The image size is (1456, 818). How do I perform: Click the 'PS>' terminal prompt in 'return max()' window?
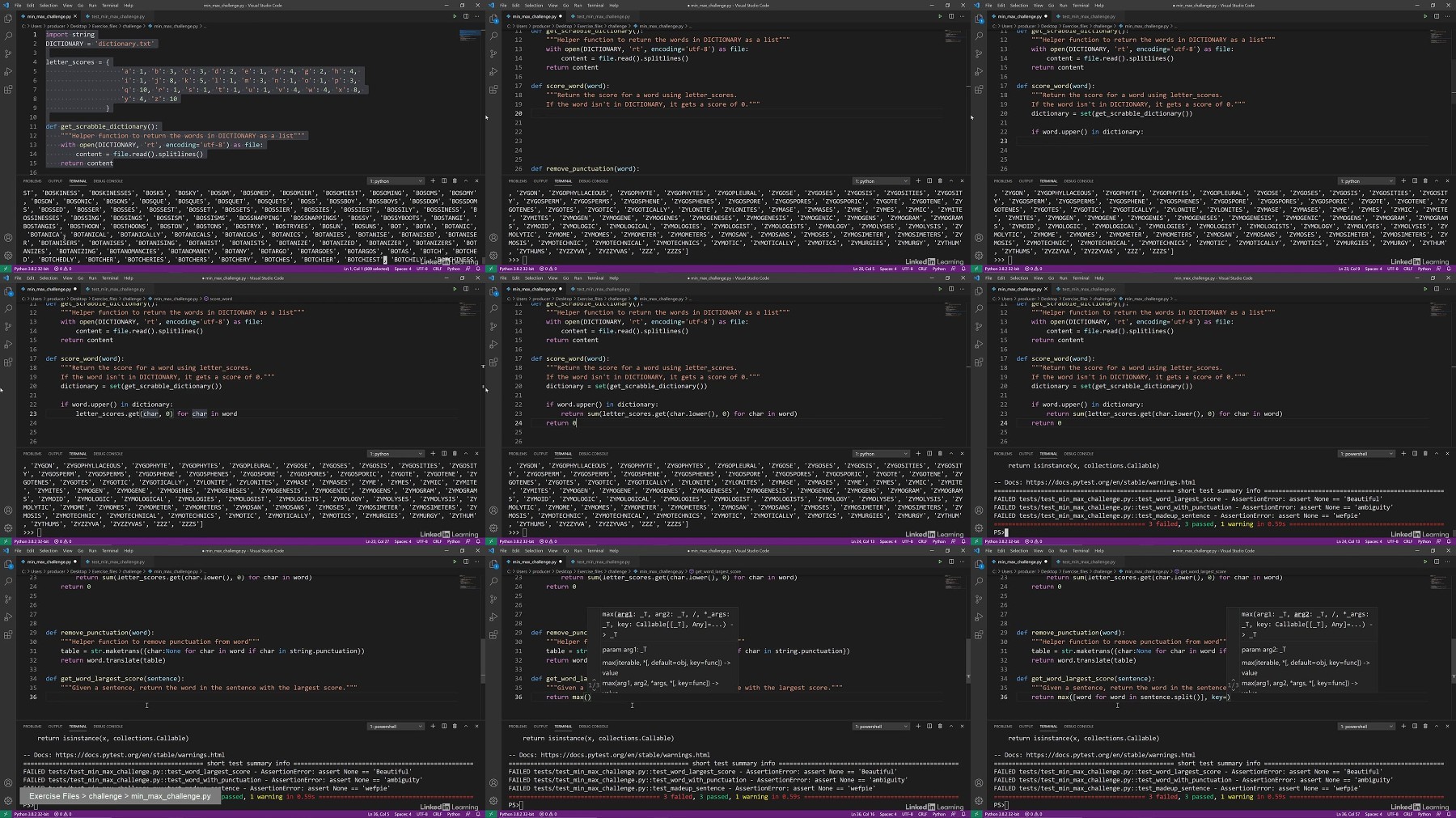tap(513, 805)
